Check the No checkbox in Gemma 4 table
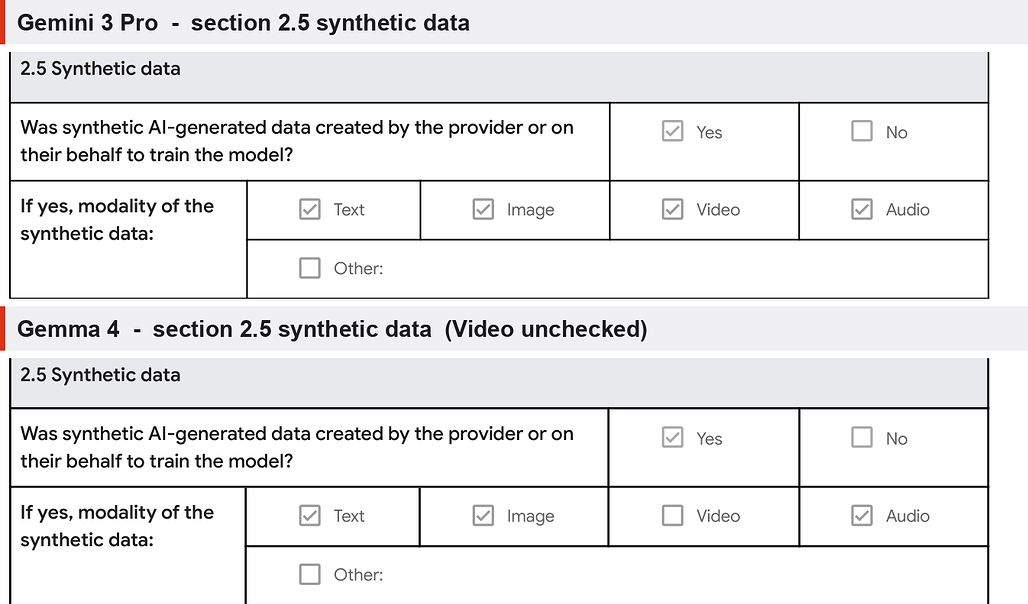 pos(861,437)
